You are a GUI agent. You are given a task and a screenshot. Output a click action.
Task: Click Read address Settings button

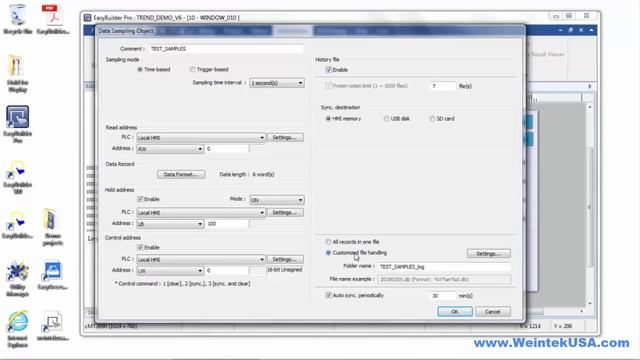click(x=285, y=138)
